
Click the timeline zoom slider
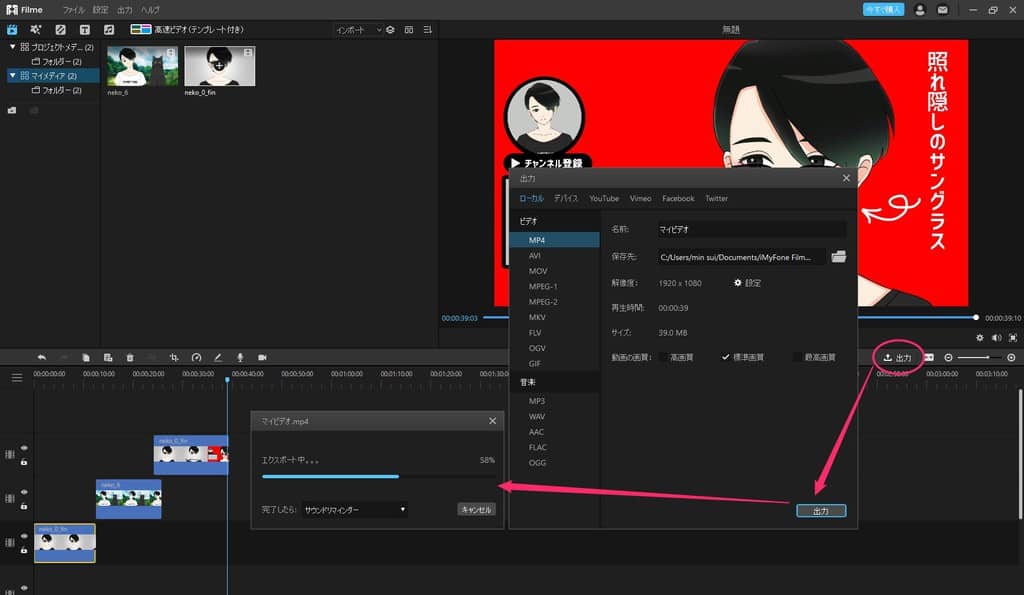pos(979,357)
